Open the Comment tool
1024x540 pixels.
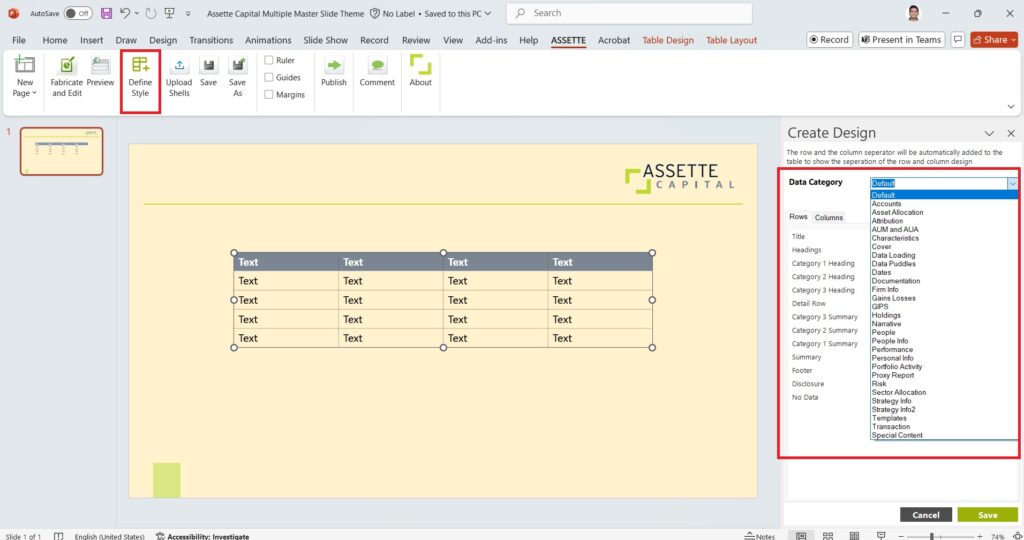click(x=377, y=71)
